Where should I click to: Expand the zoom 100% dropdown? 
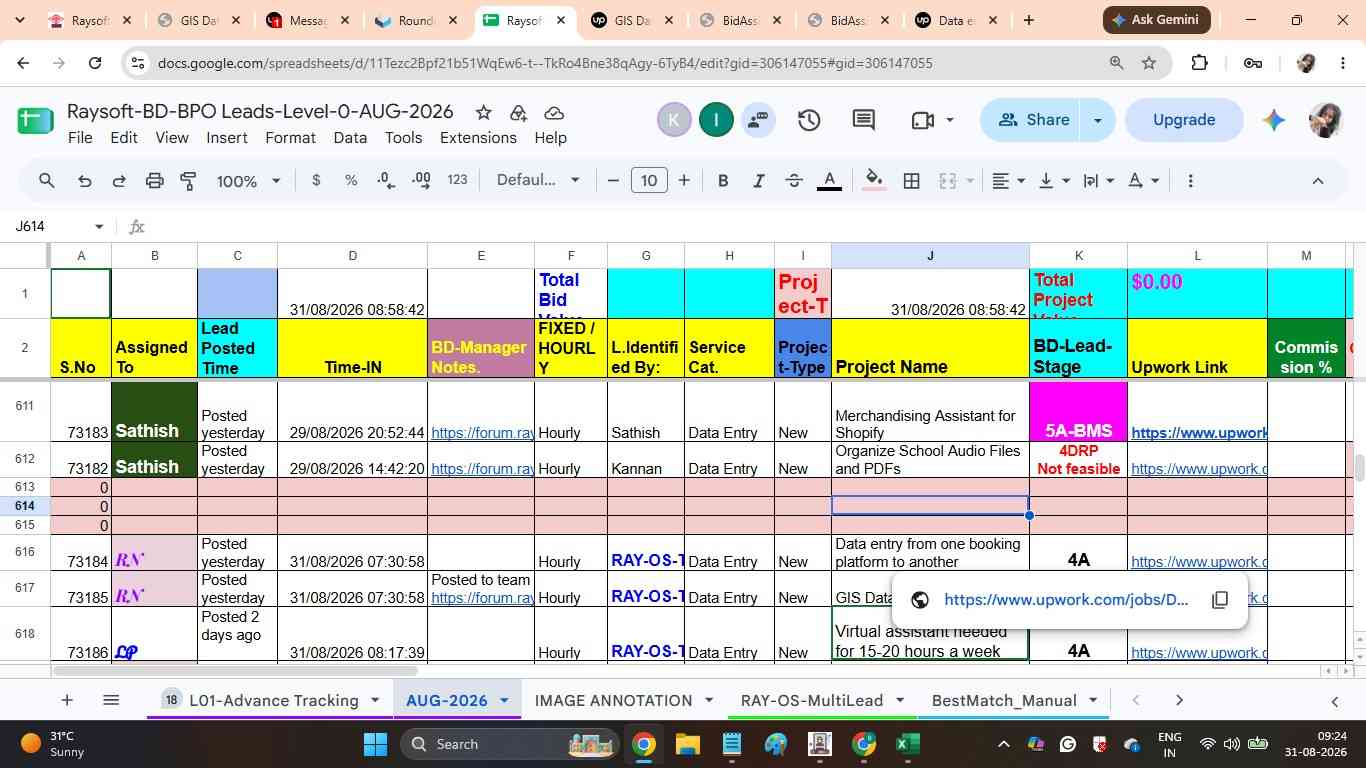click(249, 181)
